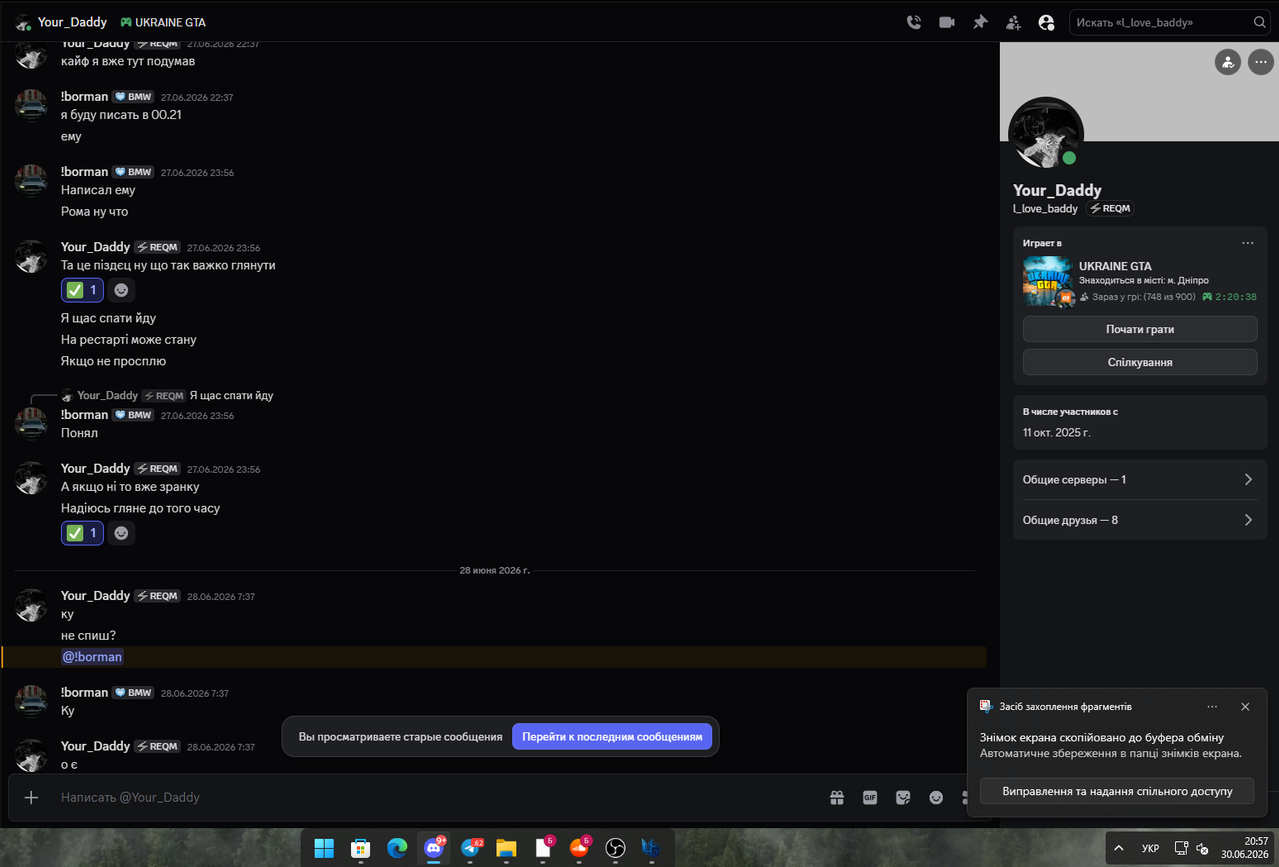The width and height of the screenshot is (1279, 867).
Task: Click the UKRAINE GTA game thumbnail
Action: (1047, 281)
